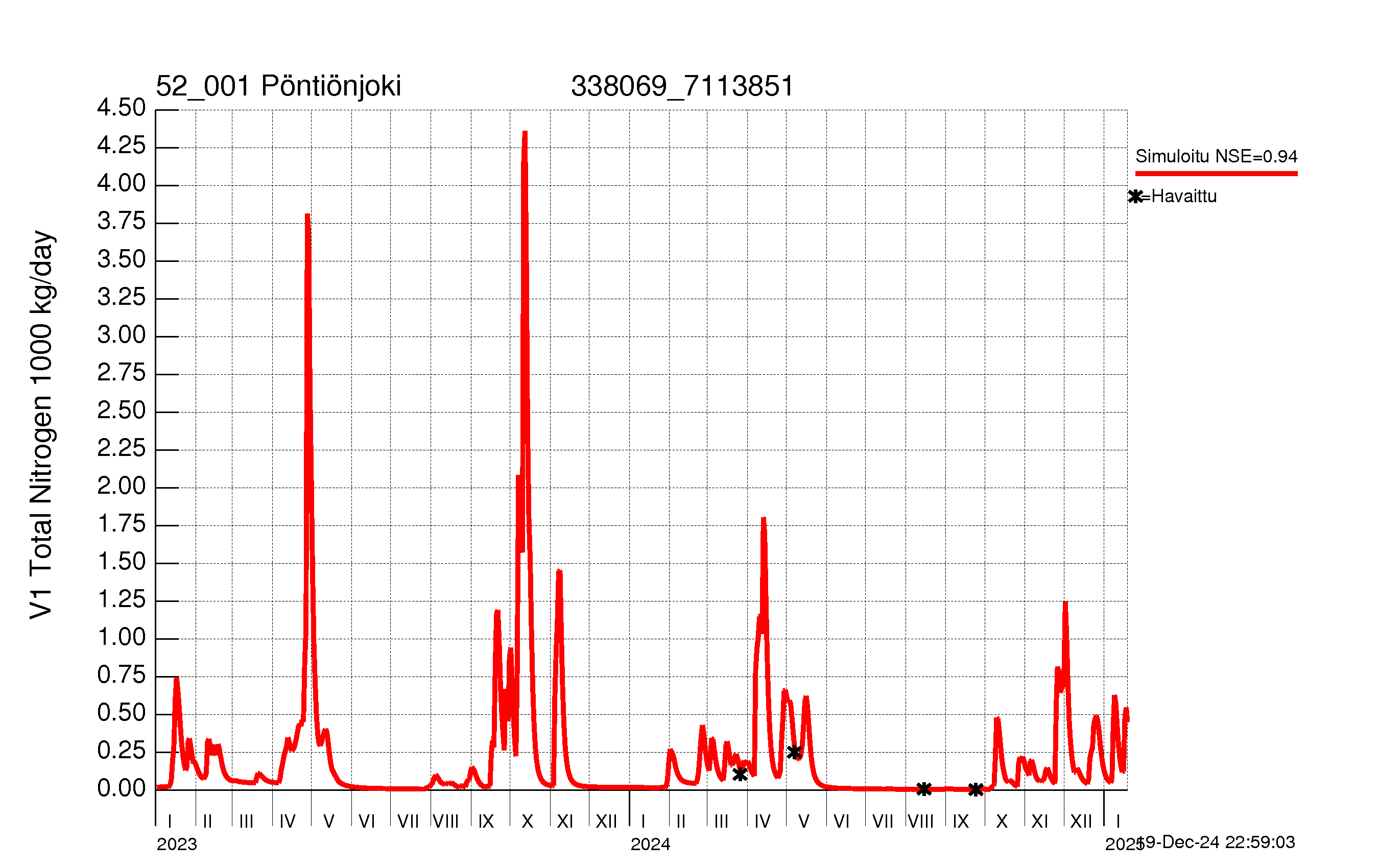This screenshot has width=1379, height=868.
Task: Click the y-axis value 0.00
Action: click(x=122, y=788)
